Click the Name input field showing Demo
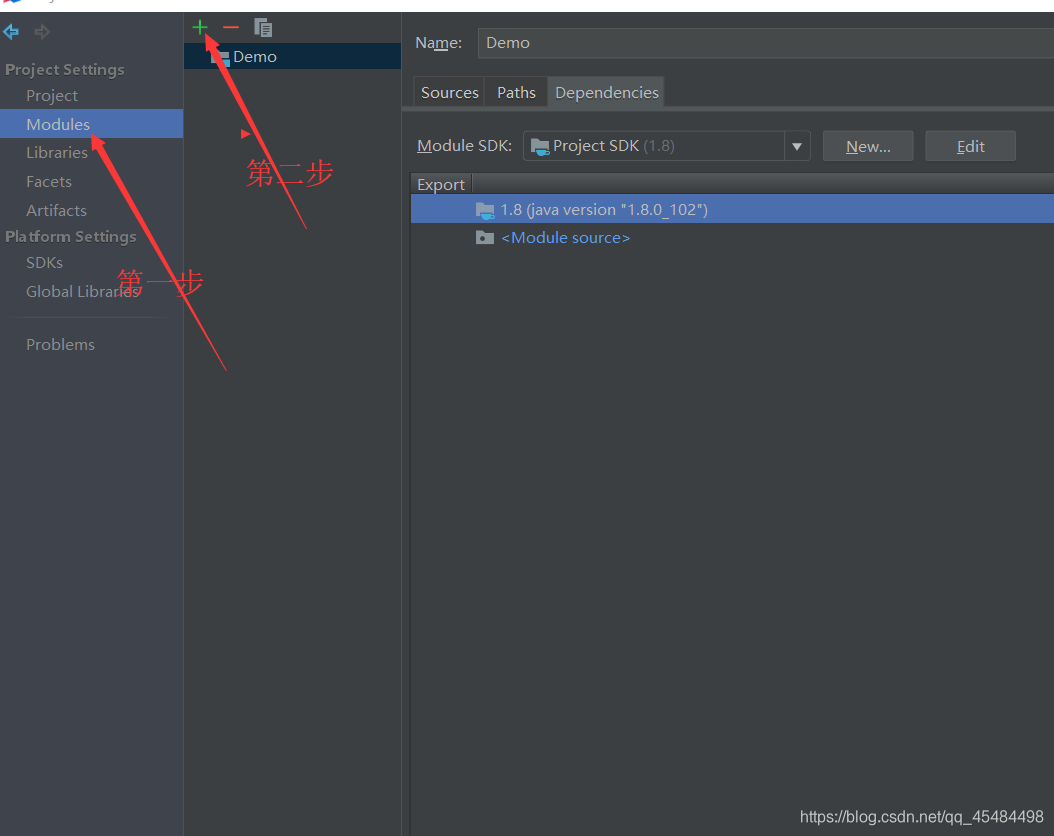 [x=700, y=43]
